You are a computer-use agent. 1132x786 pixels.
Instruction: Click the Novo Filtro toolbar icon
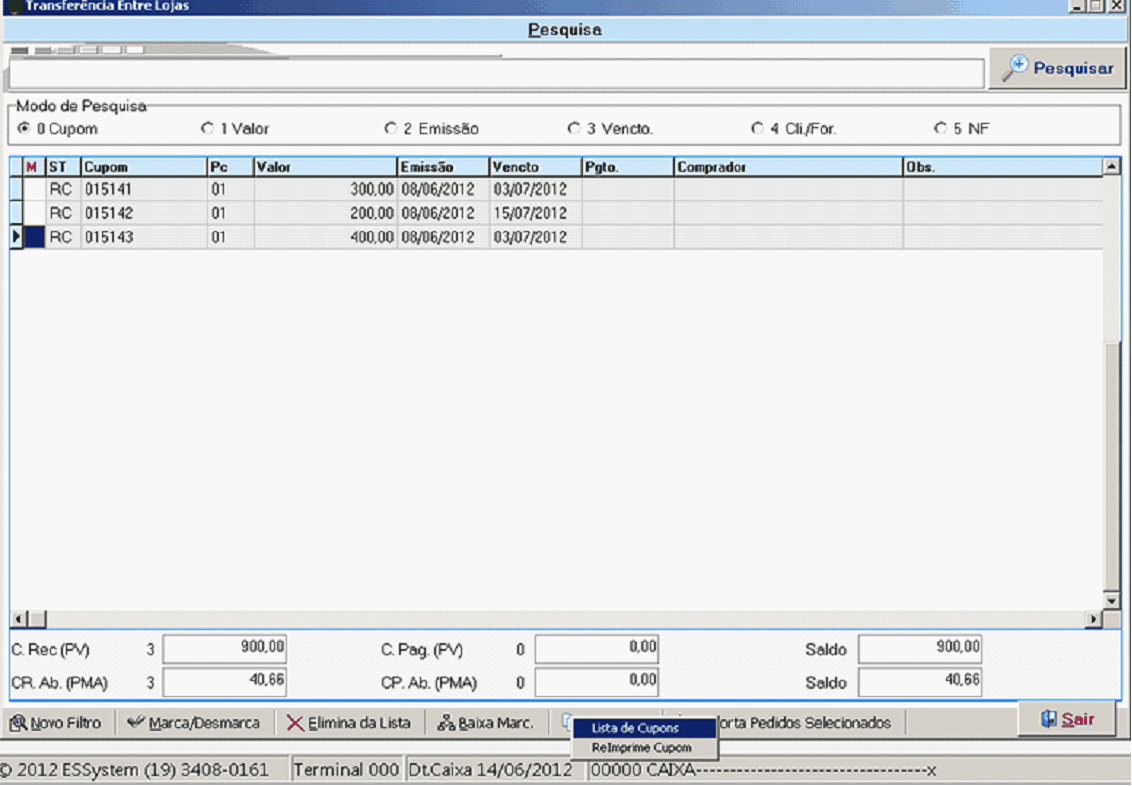coord(56,723)
